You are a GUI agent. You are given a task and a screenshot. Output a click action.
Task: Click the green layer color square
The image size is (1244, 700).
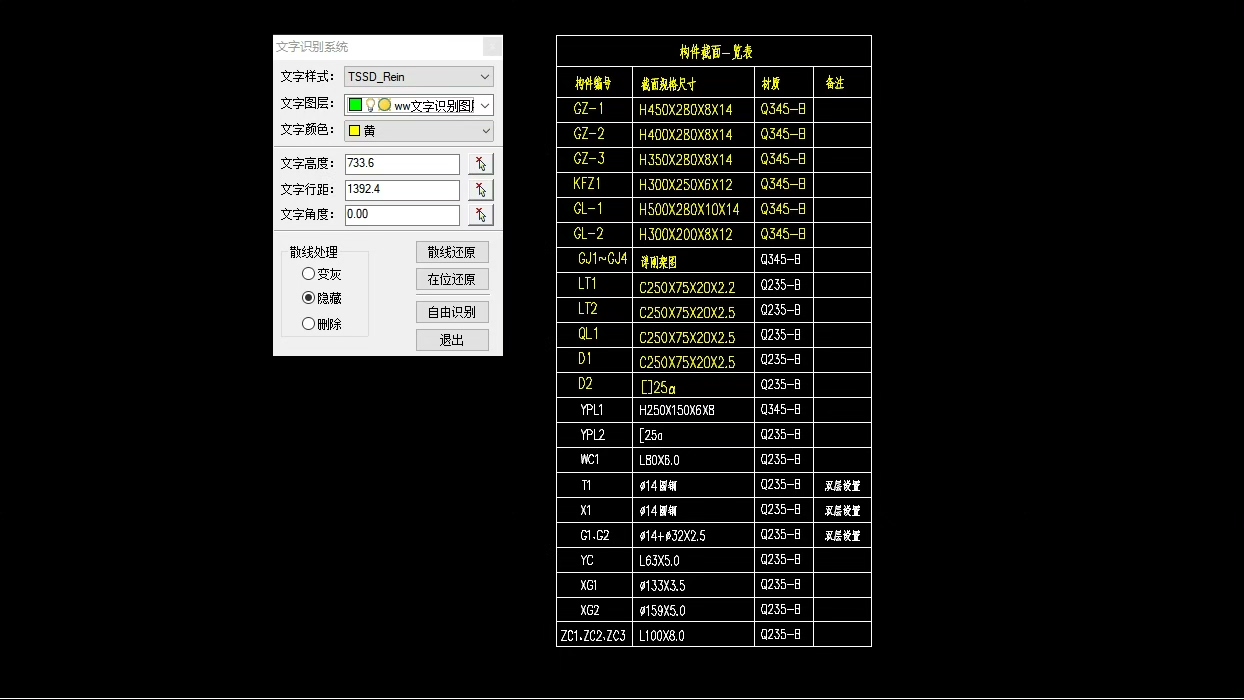[355, 105]
